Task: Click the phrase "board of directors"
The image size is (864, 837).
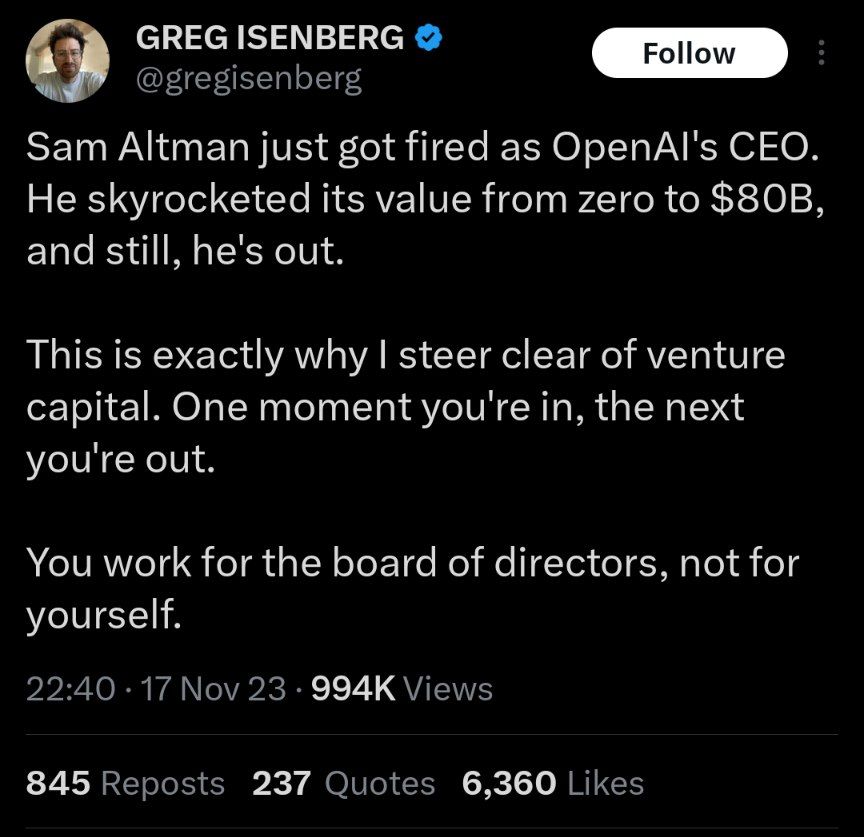Action: pyautogui.click(x=495, y=563)
